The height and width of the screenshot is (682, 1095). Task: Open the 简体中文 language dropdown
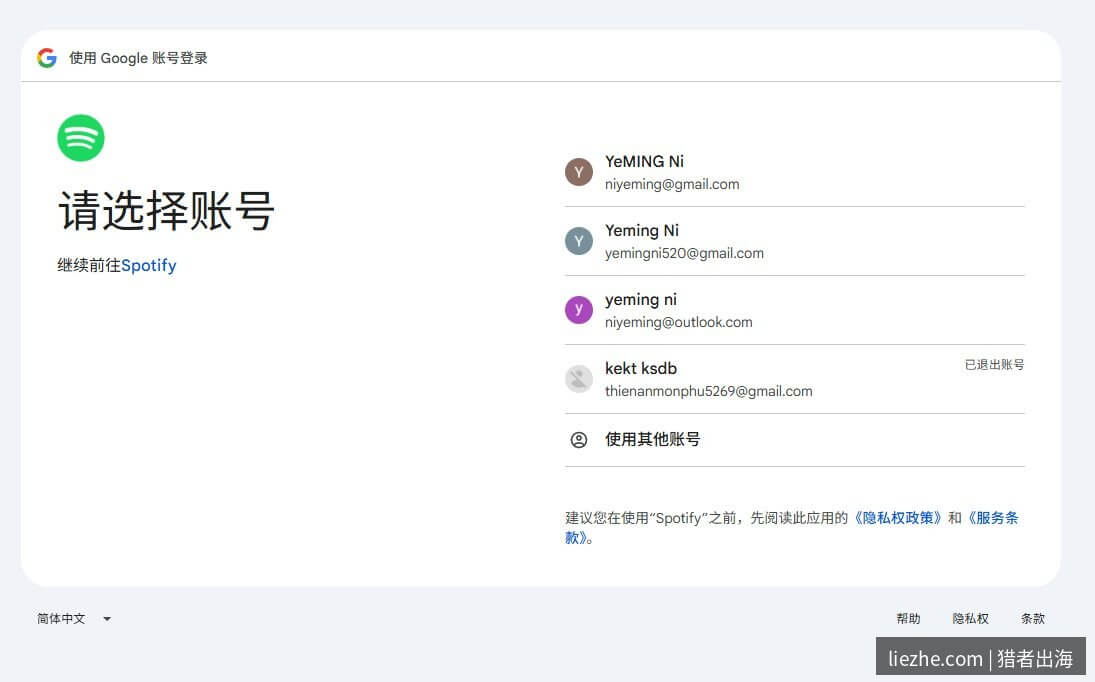(74, 618)
